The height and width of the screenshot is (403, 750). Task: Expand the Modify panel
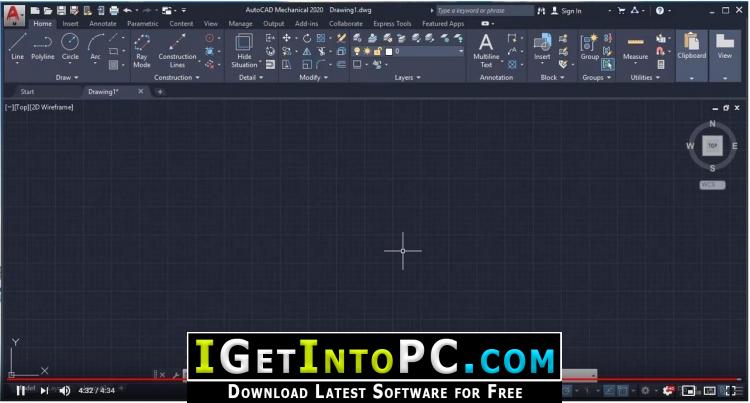click(314, 77)
